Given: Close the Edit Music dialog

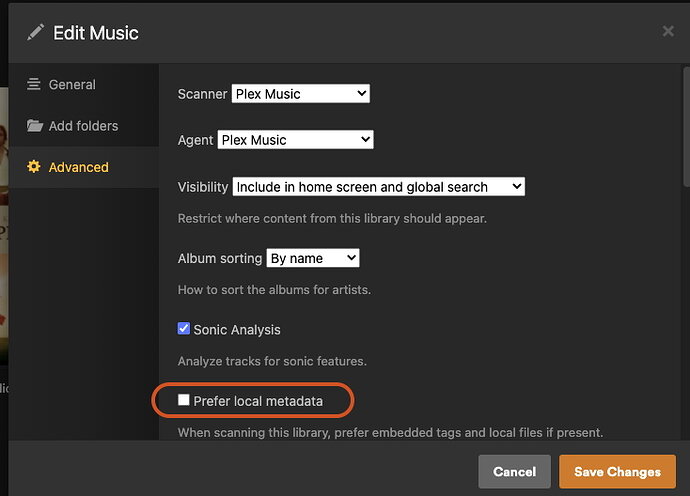Looking at the screenshot, I should (x=668, y=31).
